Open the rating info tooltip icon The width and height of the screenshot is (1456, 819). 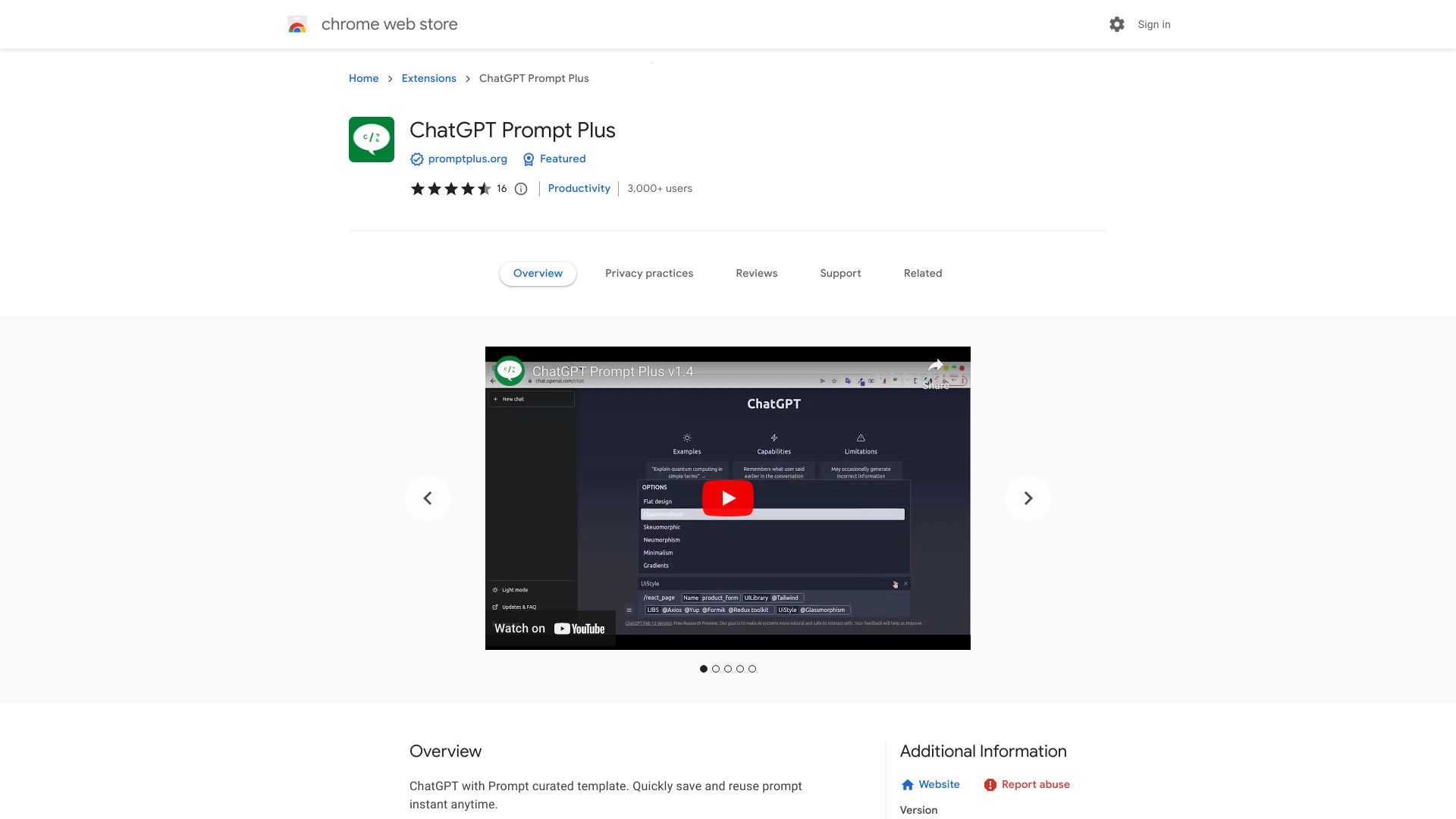[520, 189]
